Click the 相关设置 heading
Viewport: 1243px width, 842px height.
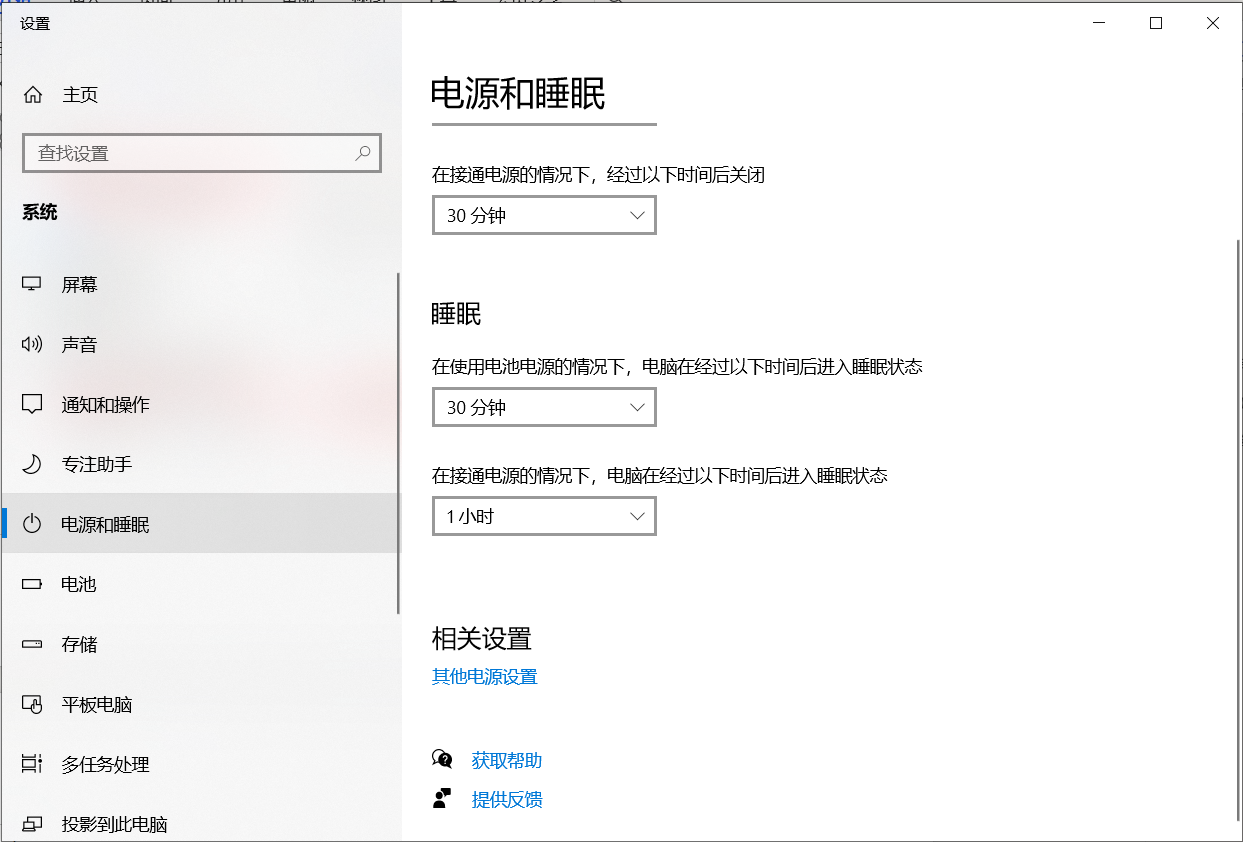481,638
